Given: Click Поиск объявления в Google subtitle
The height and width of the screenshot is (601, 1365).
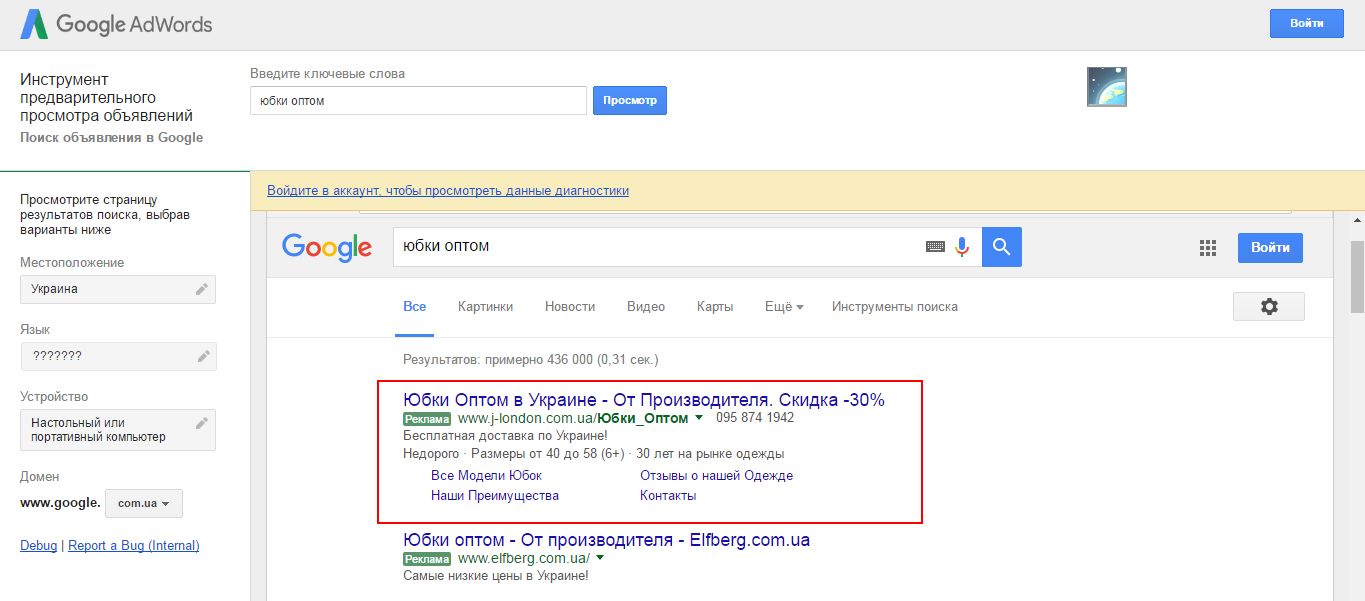Looking at the screenshot, I should pos(111,138).
